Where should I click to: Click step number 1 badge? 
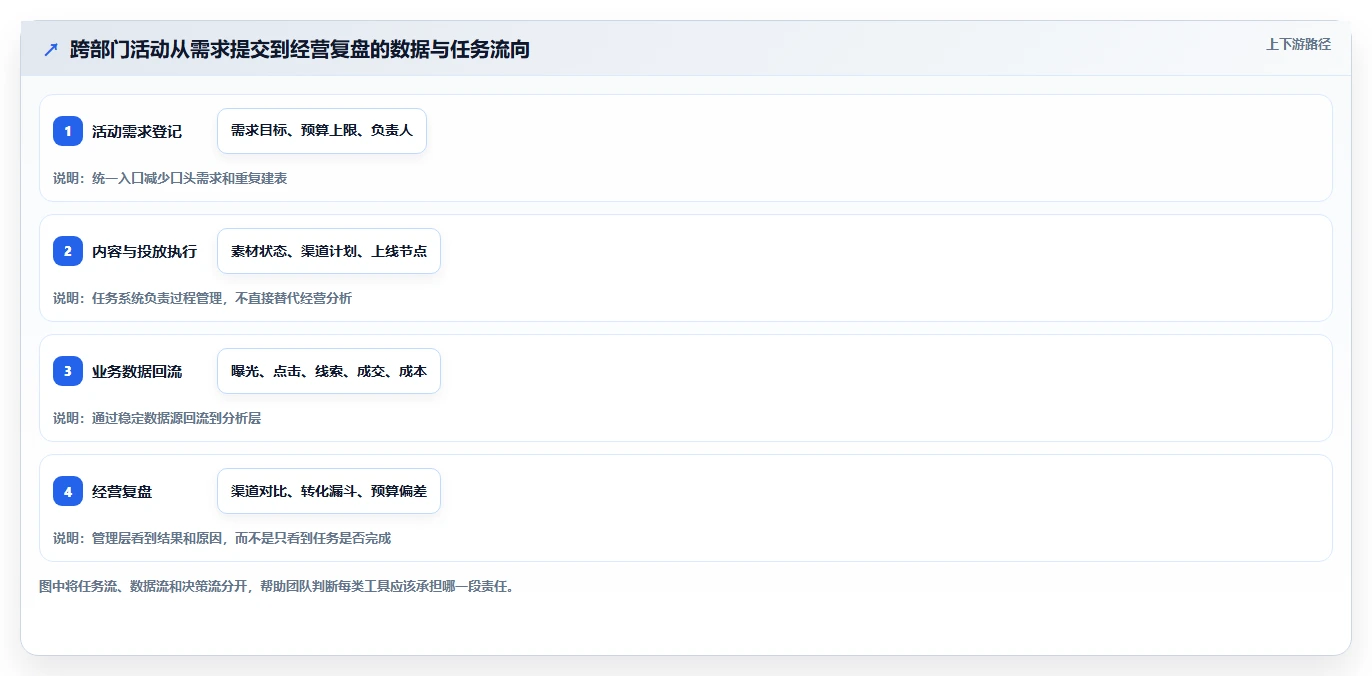click(x=68, y=131)
